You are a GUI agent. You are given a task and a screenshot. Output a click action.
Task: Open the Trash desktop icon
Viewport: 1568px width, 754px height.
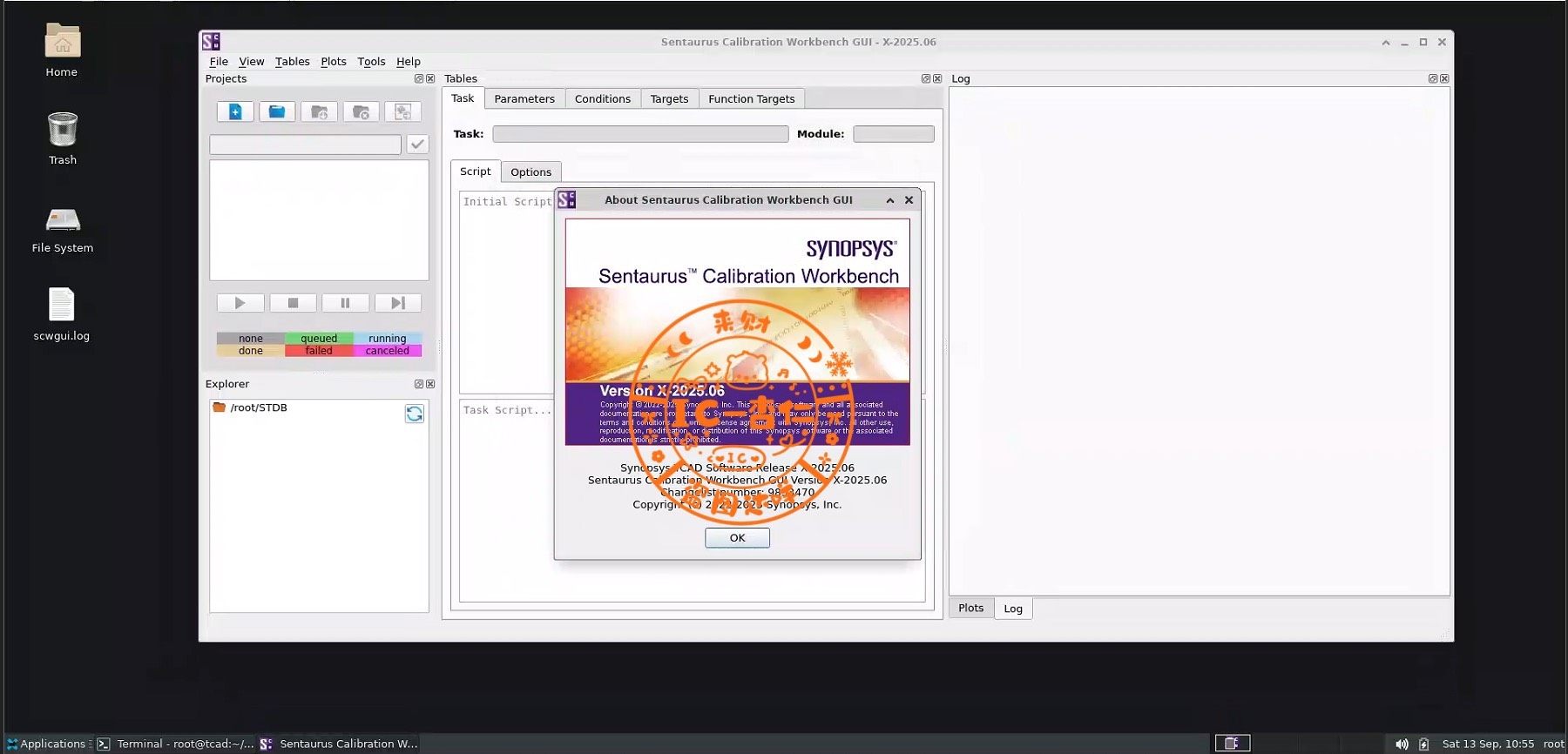point(62,138)
